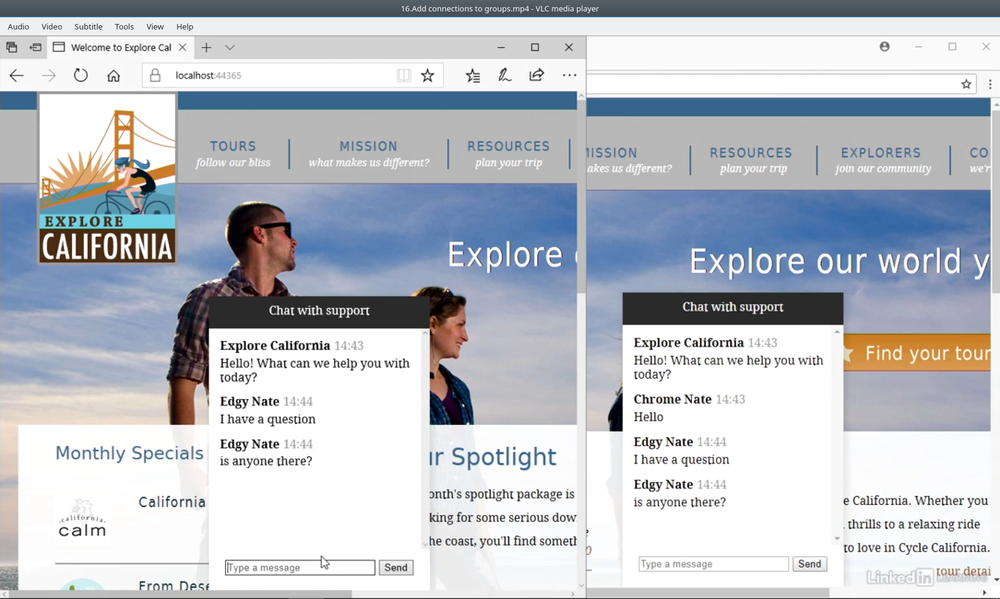Click California special title text
The width and height of the screenshot is (1000, 599).
point(172,502)
